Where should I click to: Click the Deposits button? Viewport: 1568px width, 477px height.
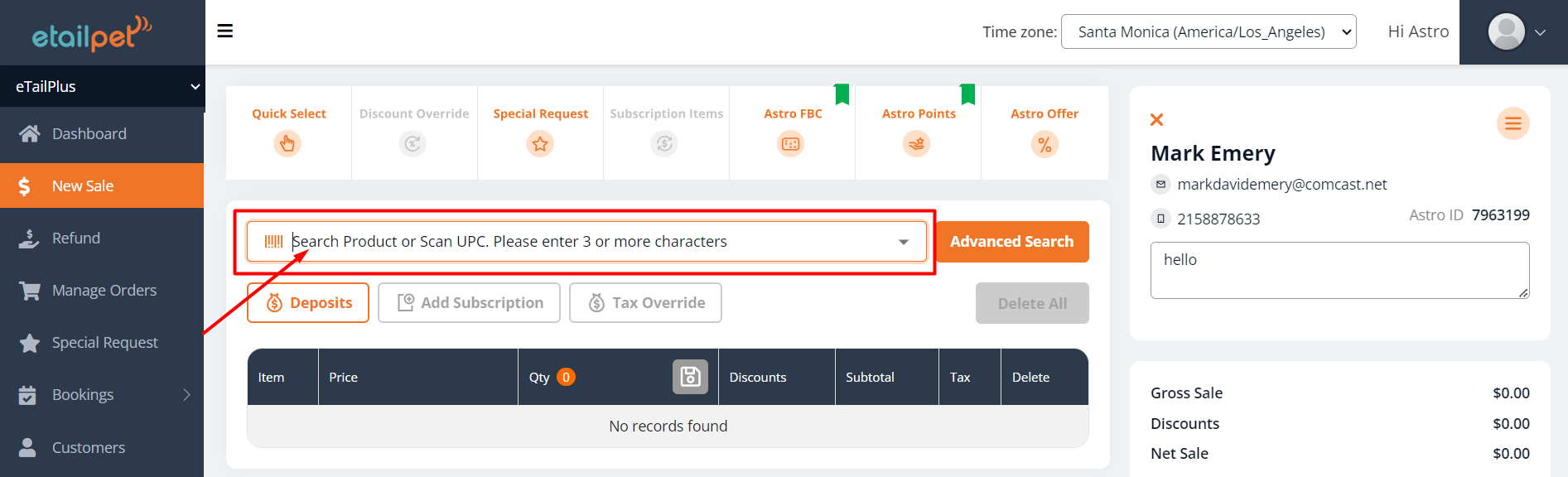308,303
